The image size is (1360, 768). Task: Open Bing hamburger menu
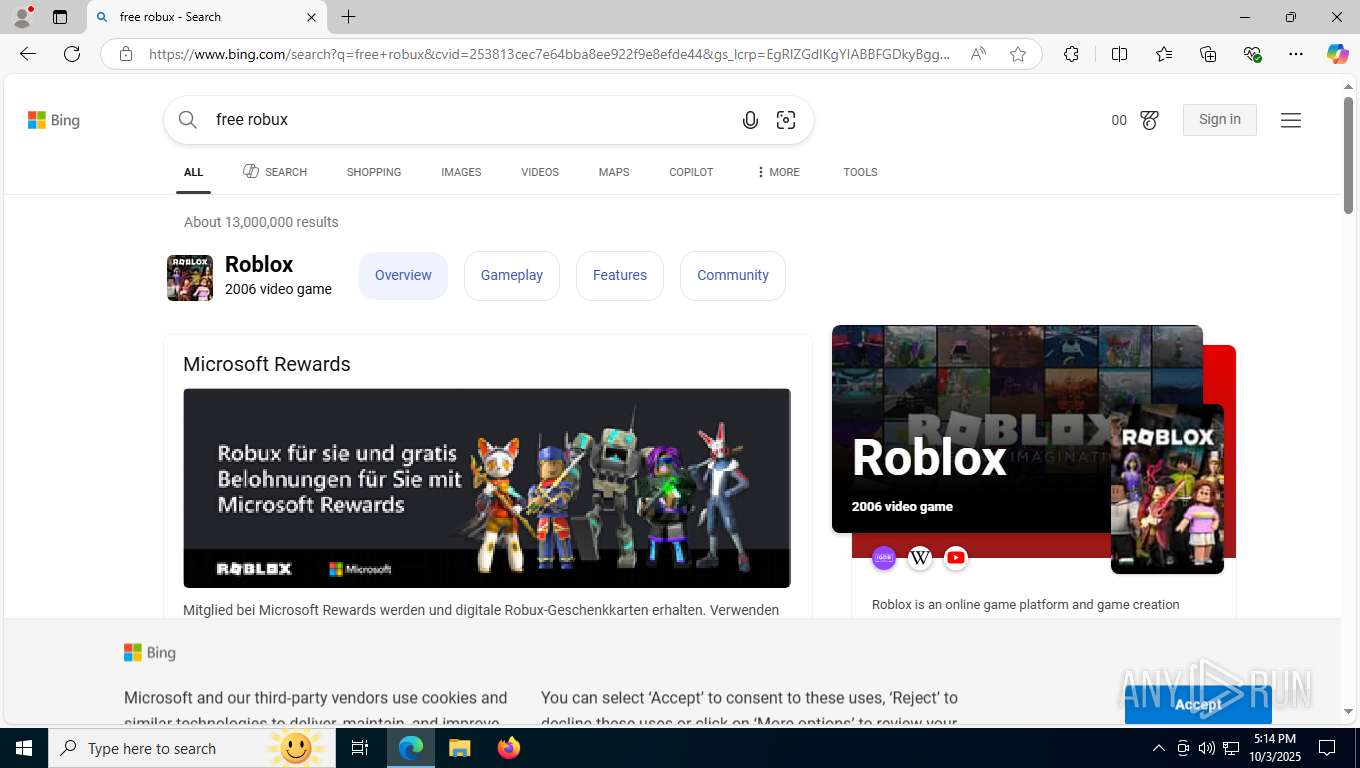pos(1291,120)
